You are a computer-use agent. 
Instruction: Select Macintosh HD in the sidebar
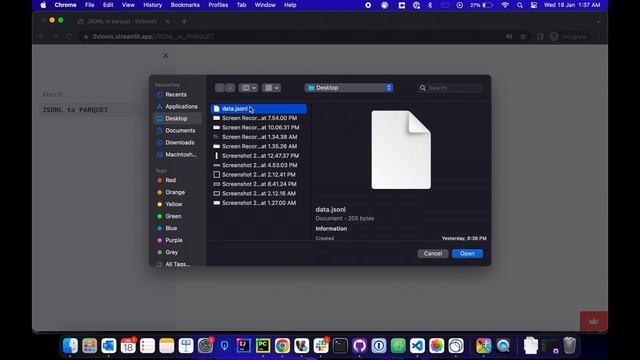point(176,155)
